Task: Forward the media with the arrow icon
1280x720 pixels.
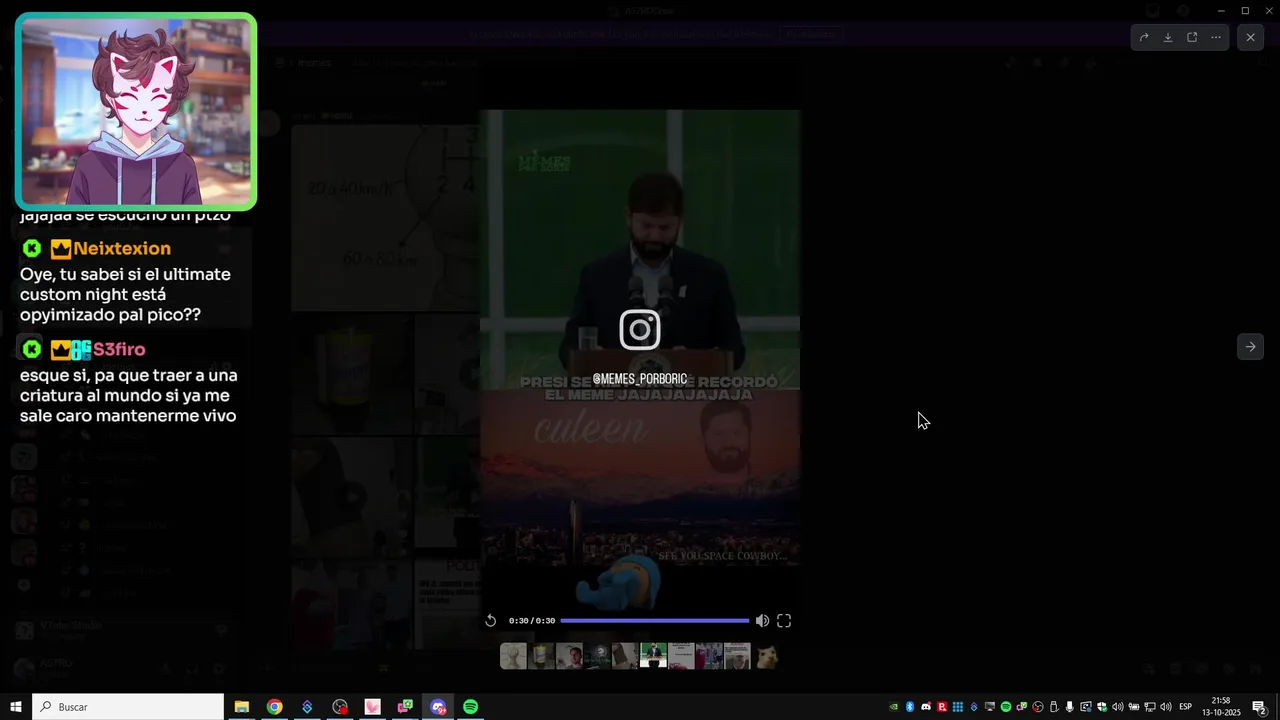Action: (1144, 37)
